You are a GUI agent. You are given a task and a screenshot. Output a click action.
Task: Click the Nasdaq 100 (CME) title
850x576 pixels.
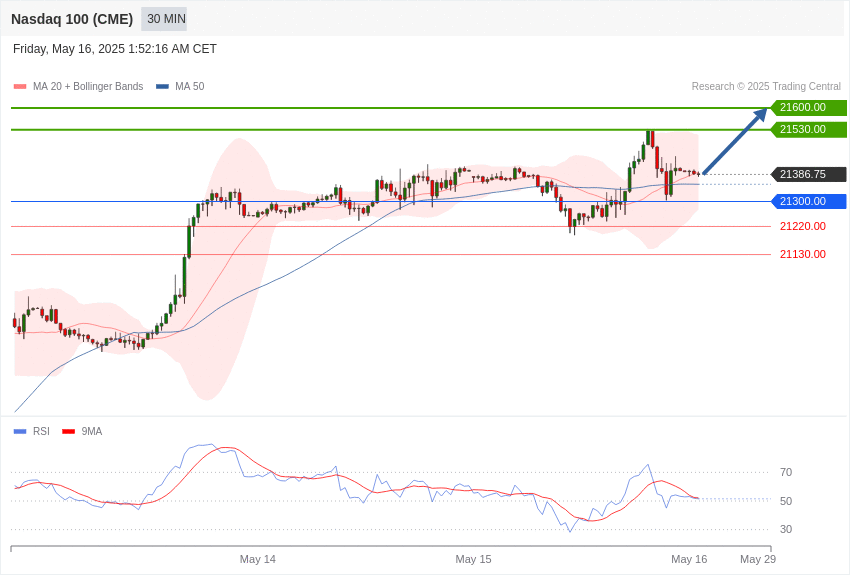tap(72, 19)
